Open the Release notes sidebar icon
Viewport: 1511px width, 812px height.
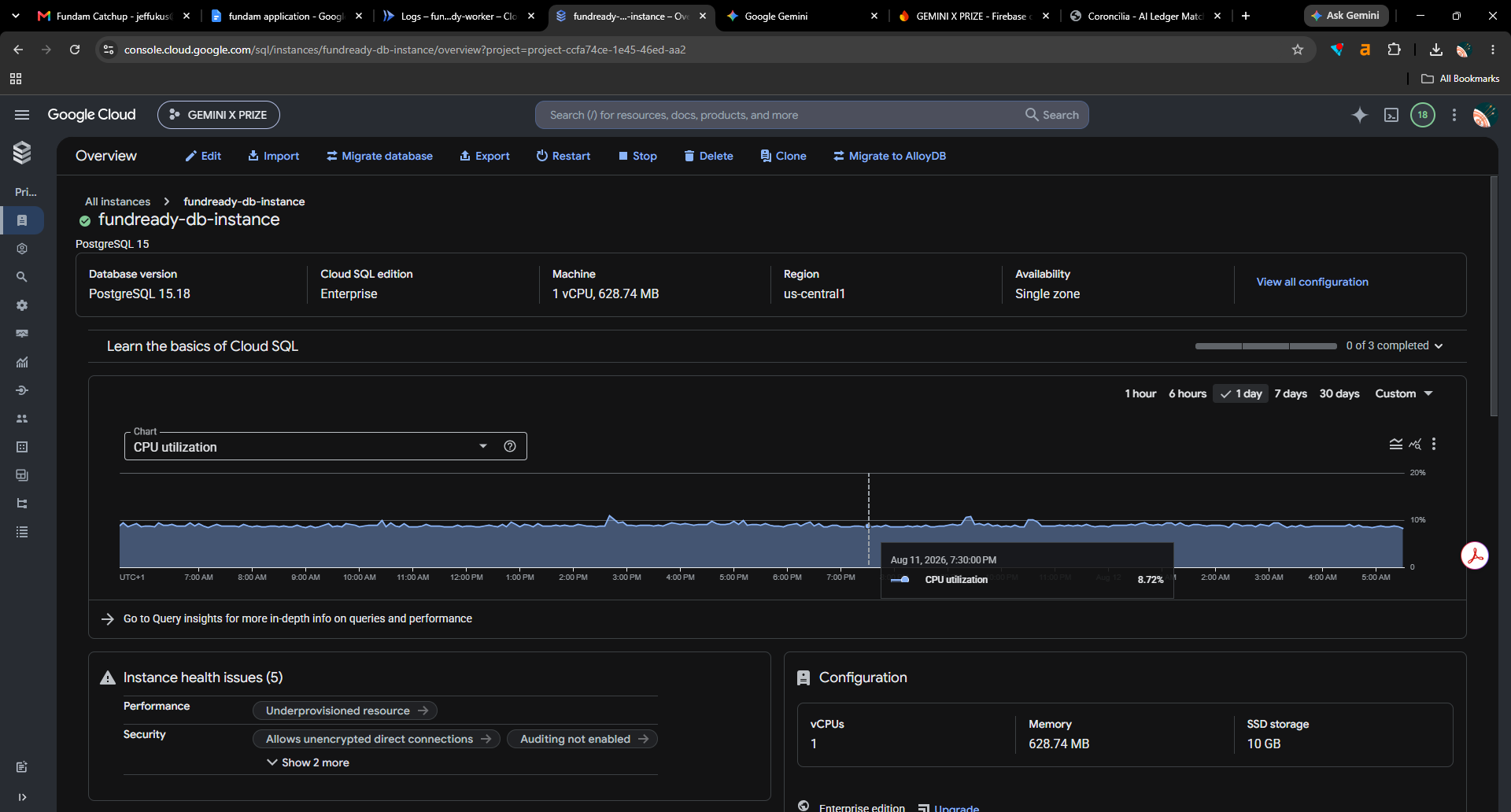pos(22,767)
